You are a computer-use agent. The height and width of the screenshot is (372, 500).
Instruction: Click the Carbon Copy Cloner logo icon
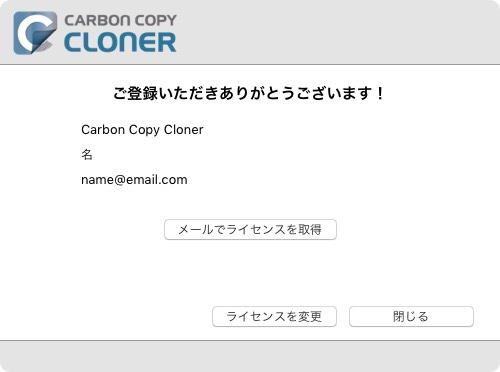click(35, 33)
